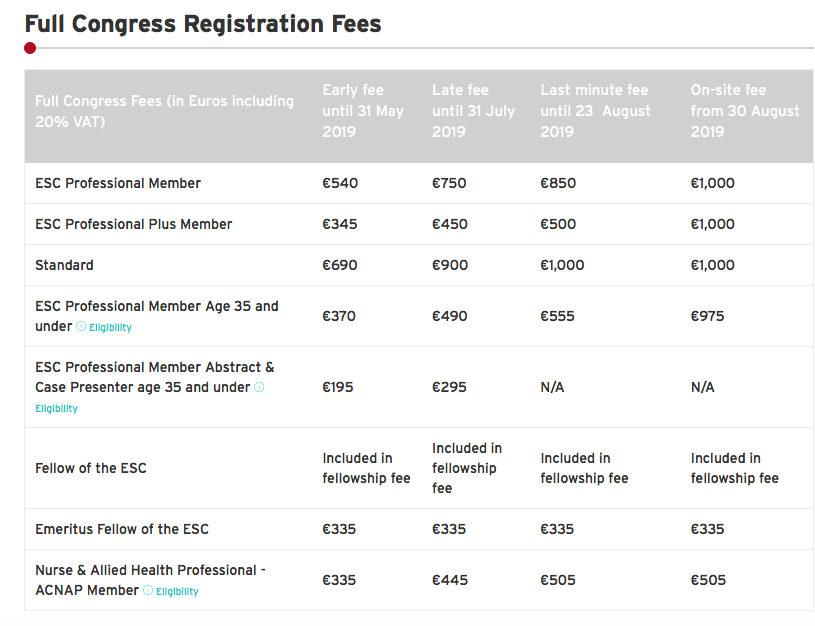Click the €195 early fee cell

[338, 387]
